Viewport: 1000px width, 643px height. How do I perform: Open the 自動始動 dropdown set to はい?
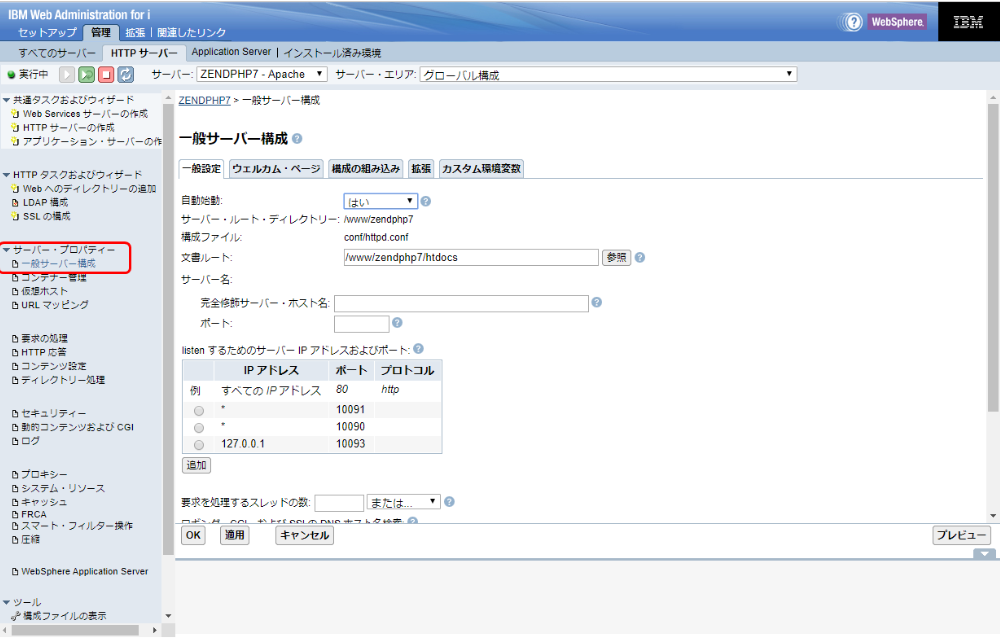click(x=381, y=202)
